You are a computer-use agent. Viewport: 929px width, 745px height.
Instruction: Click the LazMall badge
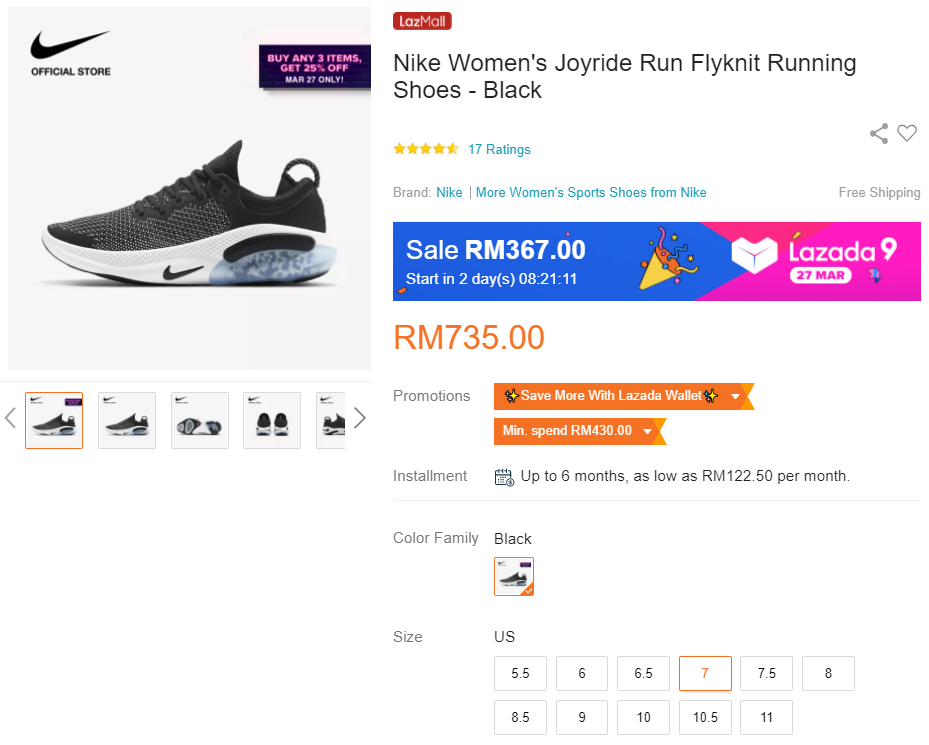tap(422, 21)
